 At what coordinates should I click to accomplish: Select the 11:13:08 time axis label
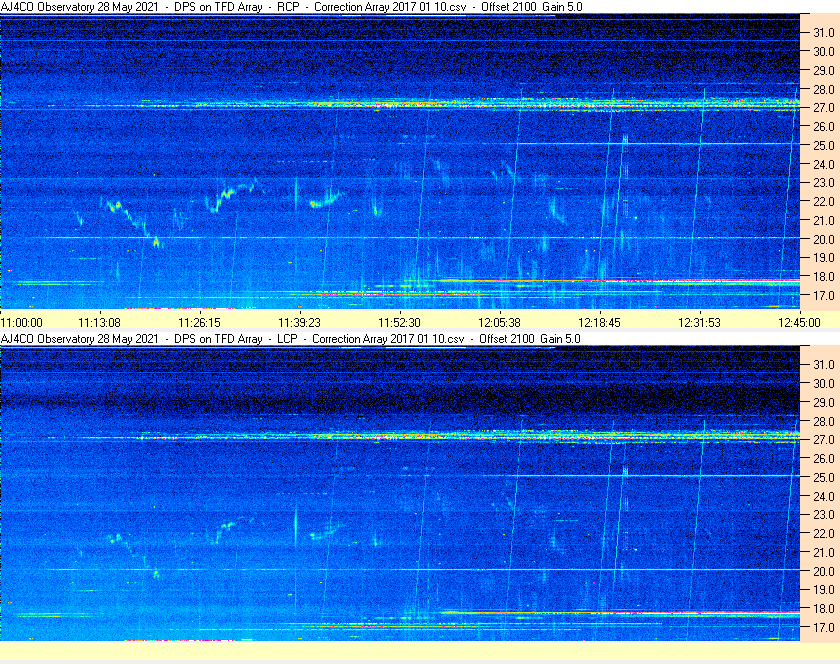(x=100, y=323)
